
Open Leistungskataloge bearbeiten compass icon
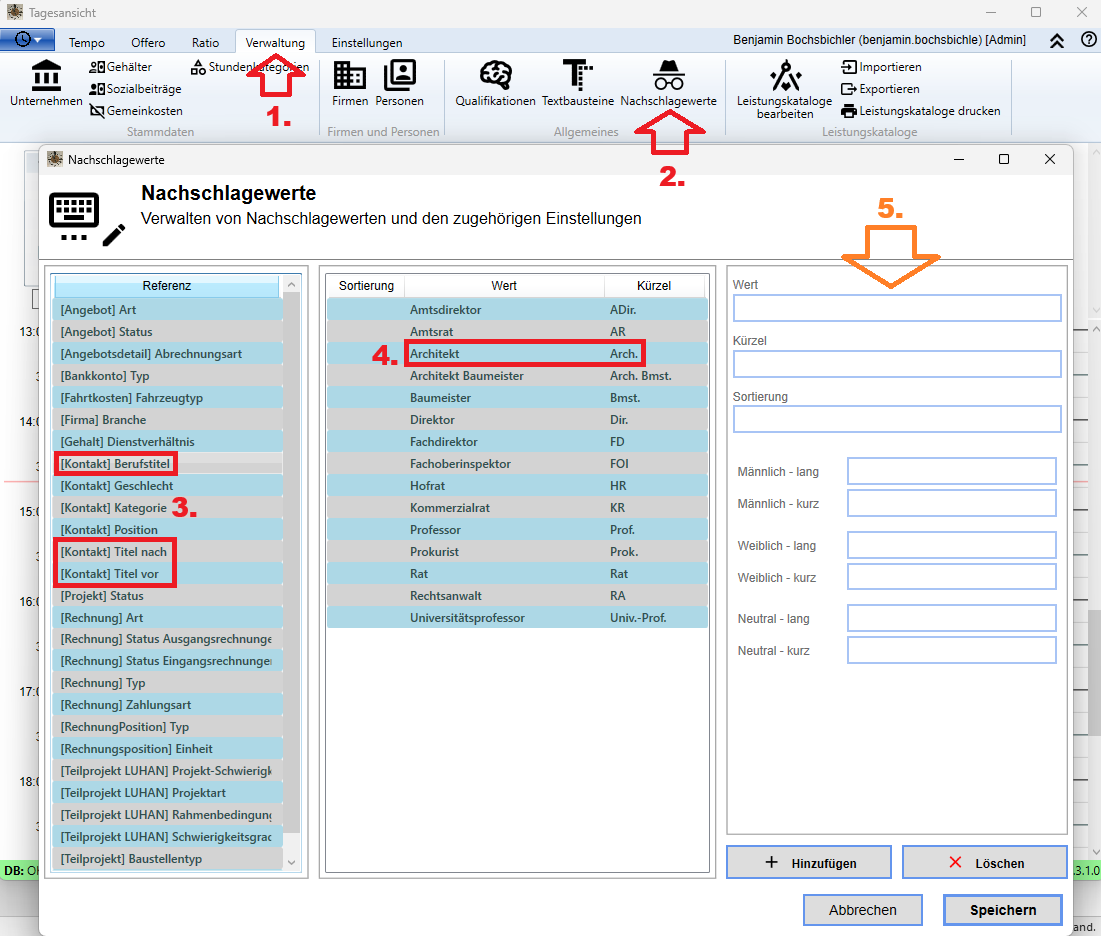785,76
